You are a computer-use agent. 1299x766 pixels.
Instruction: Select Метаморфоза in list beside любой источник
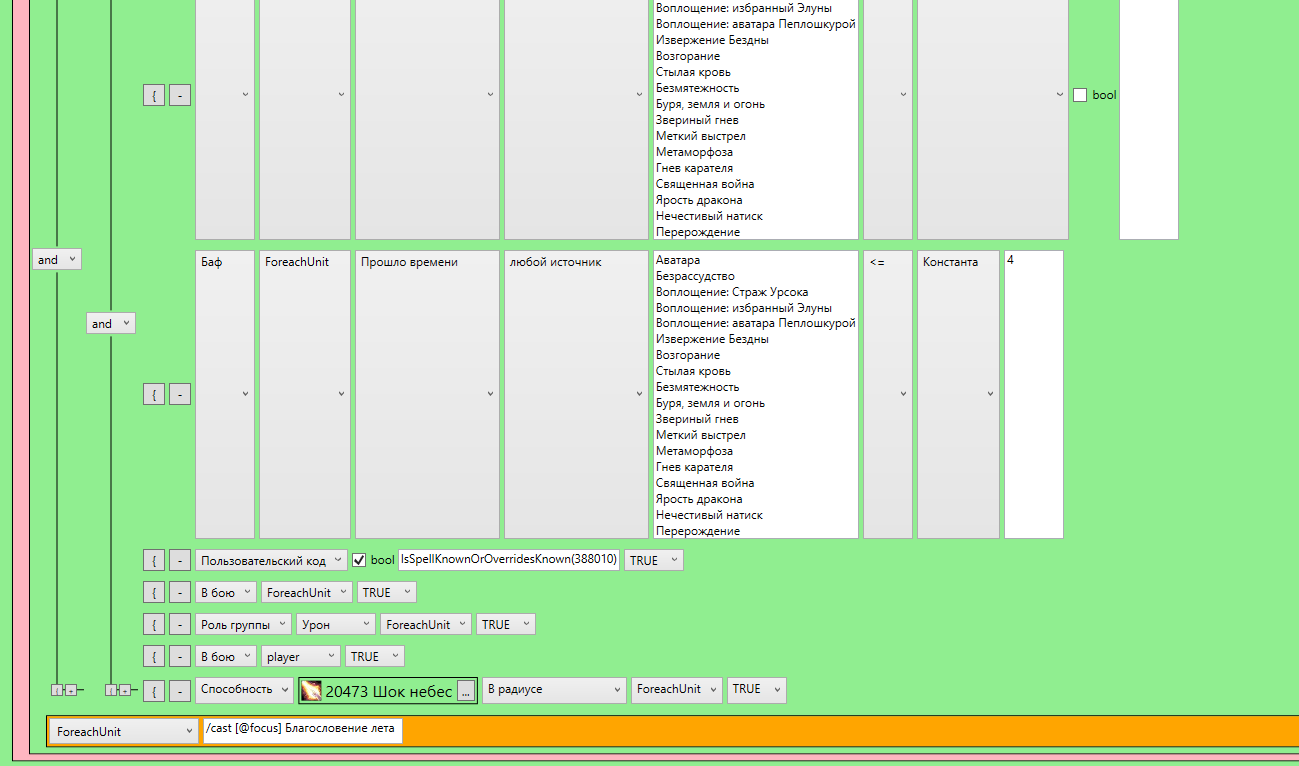(694, 451)
